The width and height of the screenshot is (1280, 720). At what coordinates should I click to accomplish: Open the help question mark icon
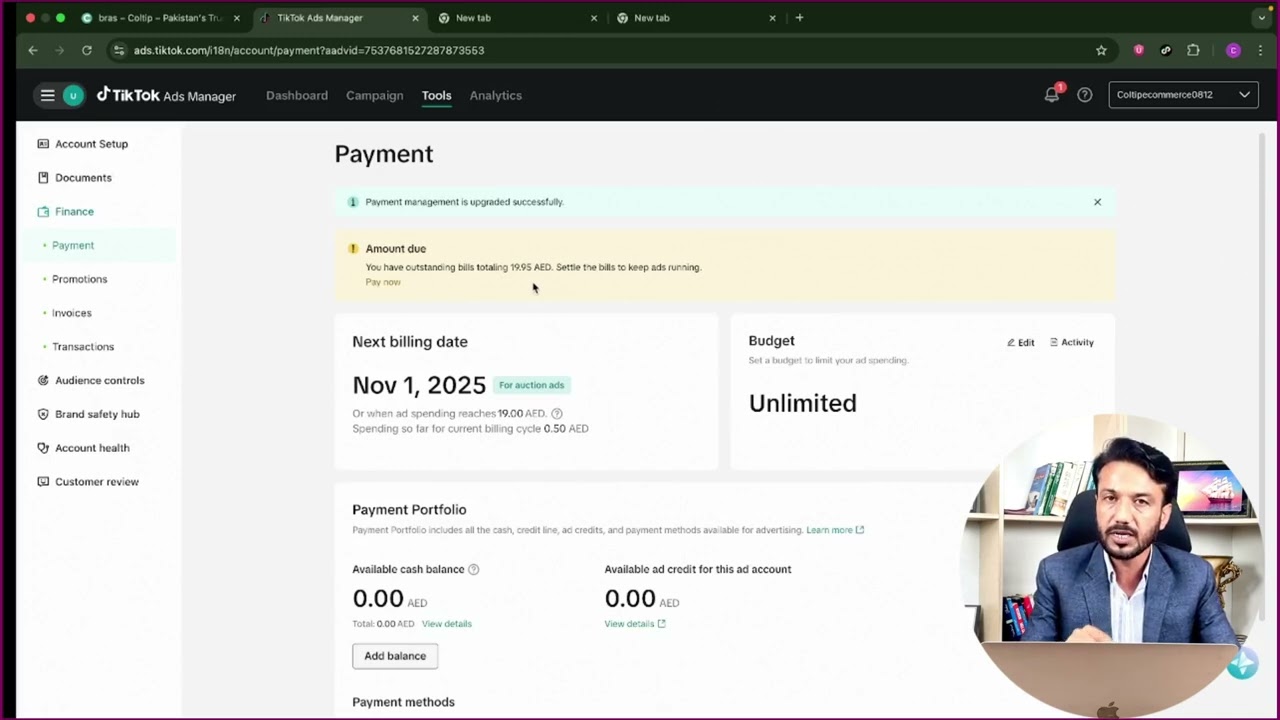click(x=1084, y=95)
